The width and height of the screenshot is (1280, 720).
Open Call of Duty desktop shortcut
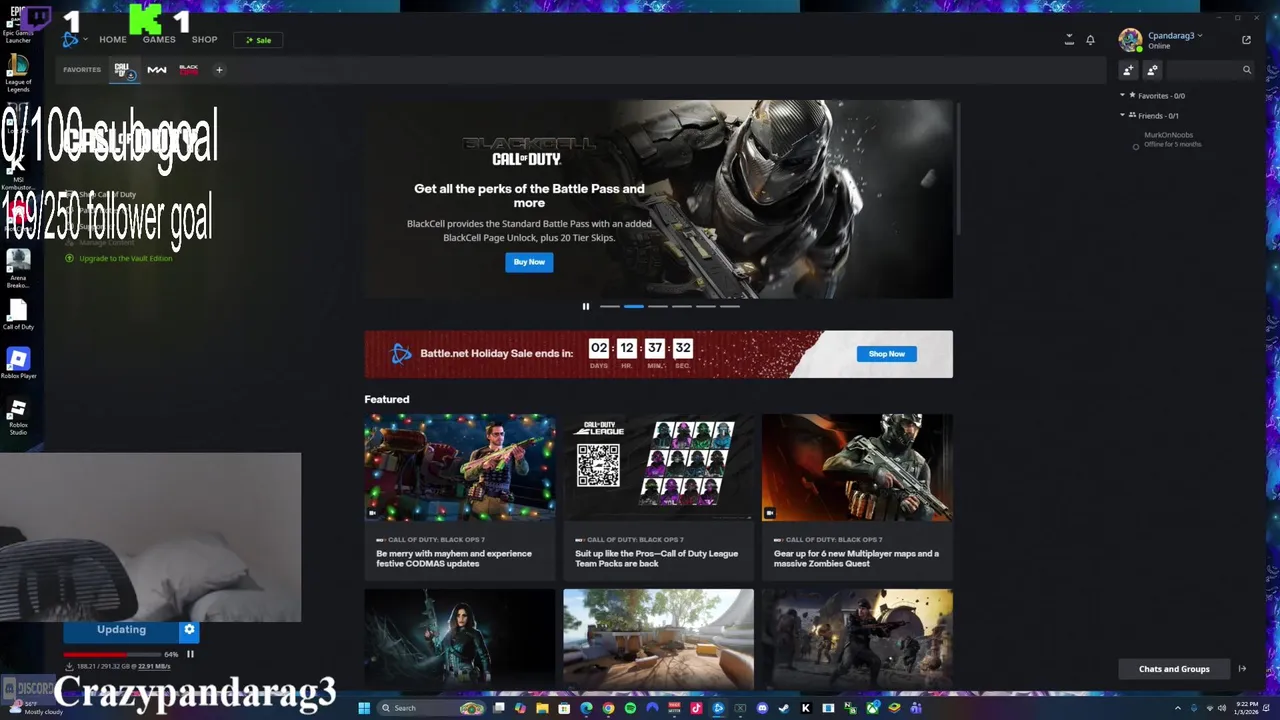[x=18, y=315]
